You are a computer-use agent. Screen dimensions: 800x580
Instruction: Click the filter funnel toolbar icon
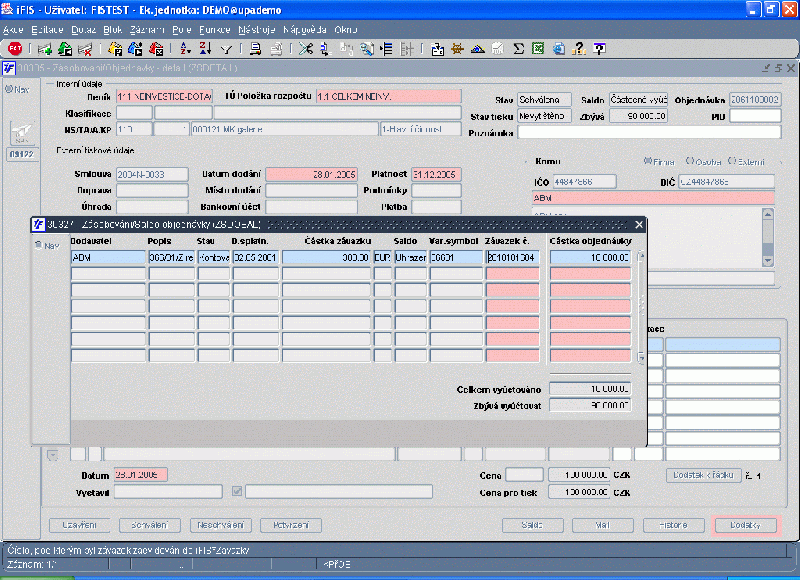(228, 48)
